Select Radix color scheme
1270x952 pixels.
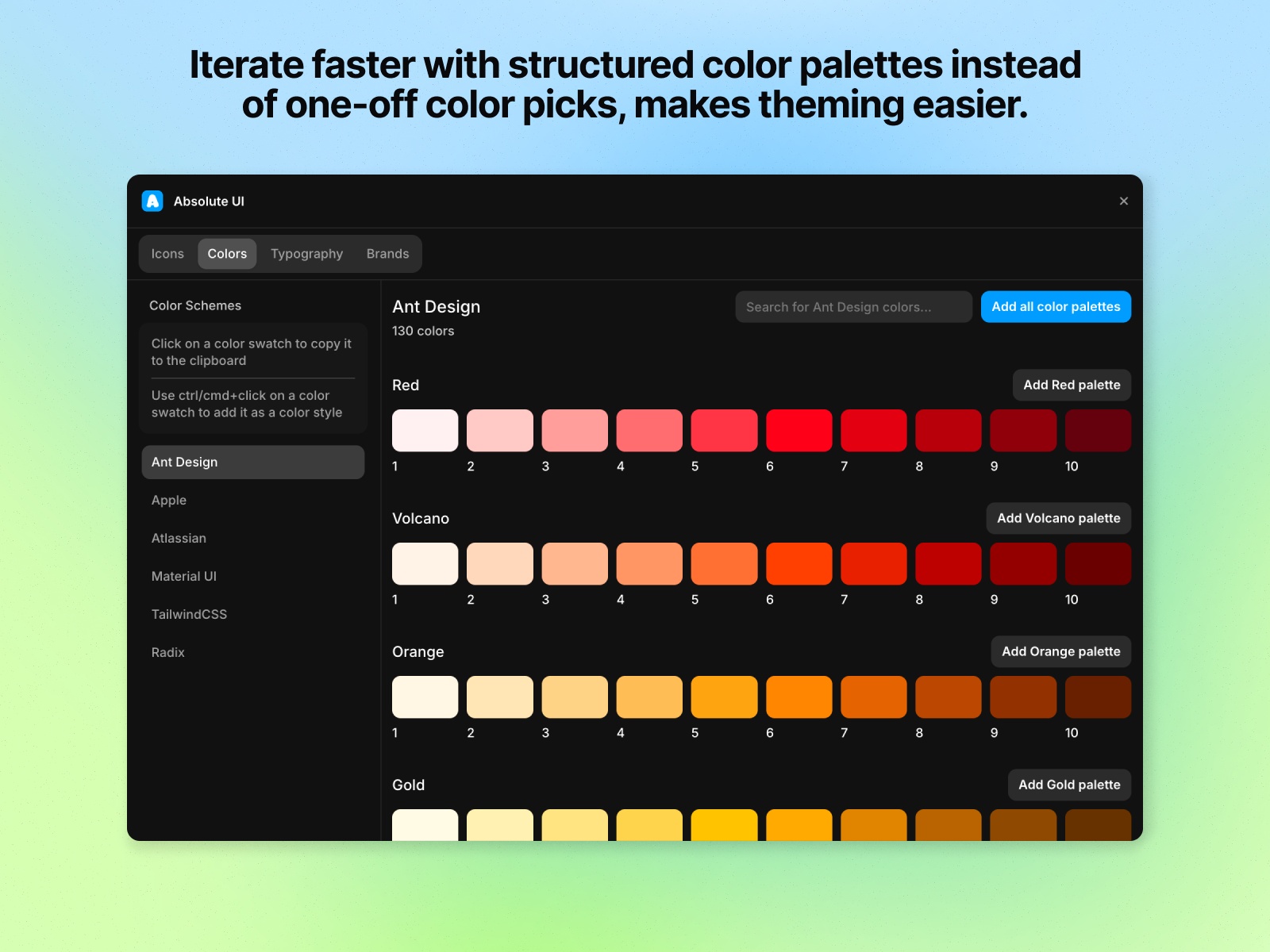(x=167, y=652)
